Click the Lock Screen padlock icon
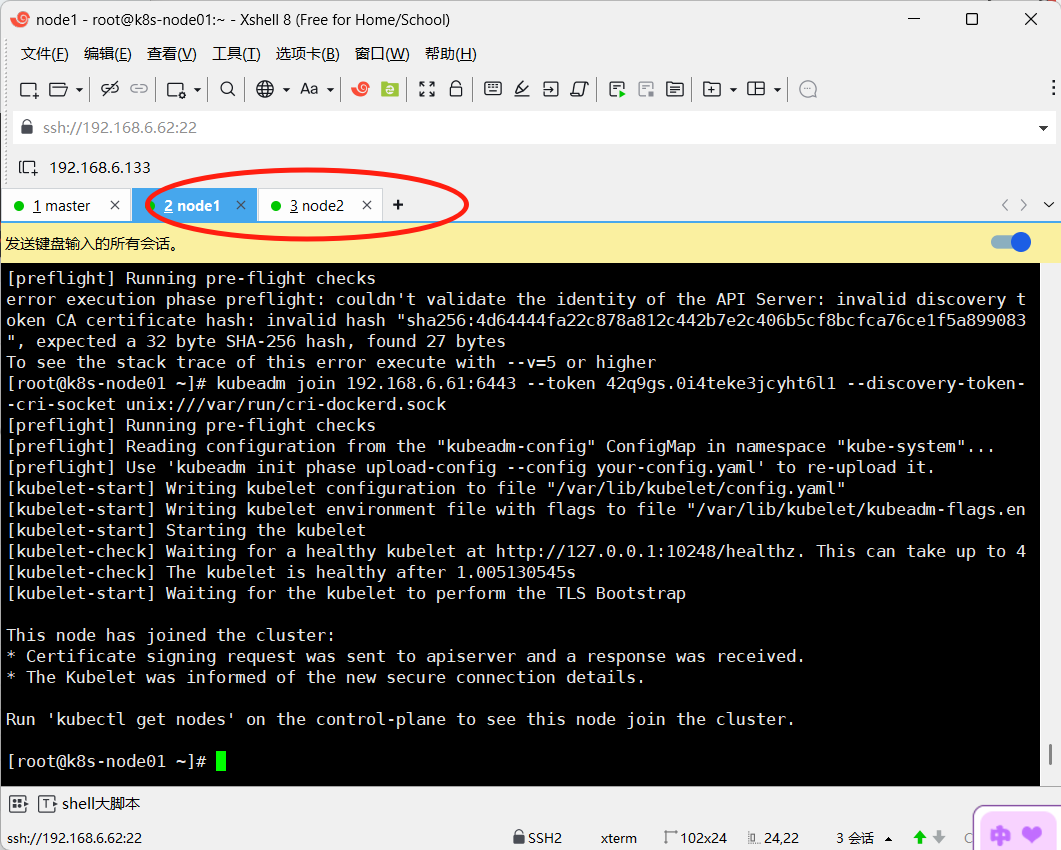The width and height of the screenshot is (1061, 850). 456,89
